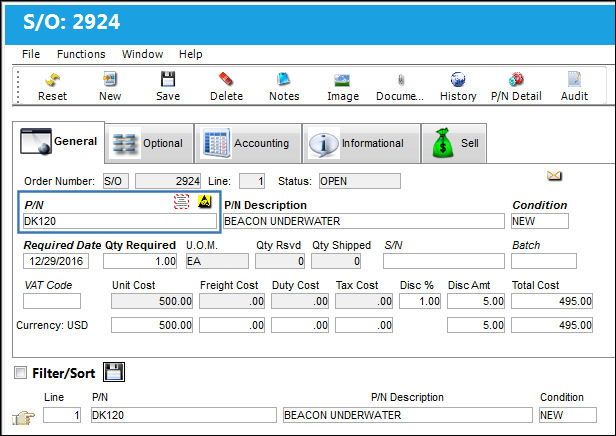Click the Status field OPEN
This screenshot has width=616, height=436.
click(360, 181)
